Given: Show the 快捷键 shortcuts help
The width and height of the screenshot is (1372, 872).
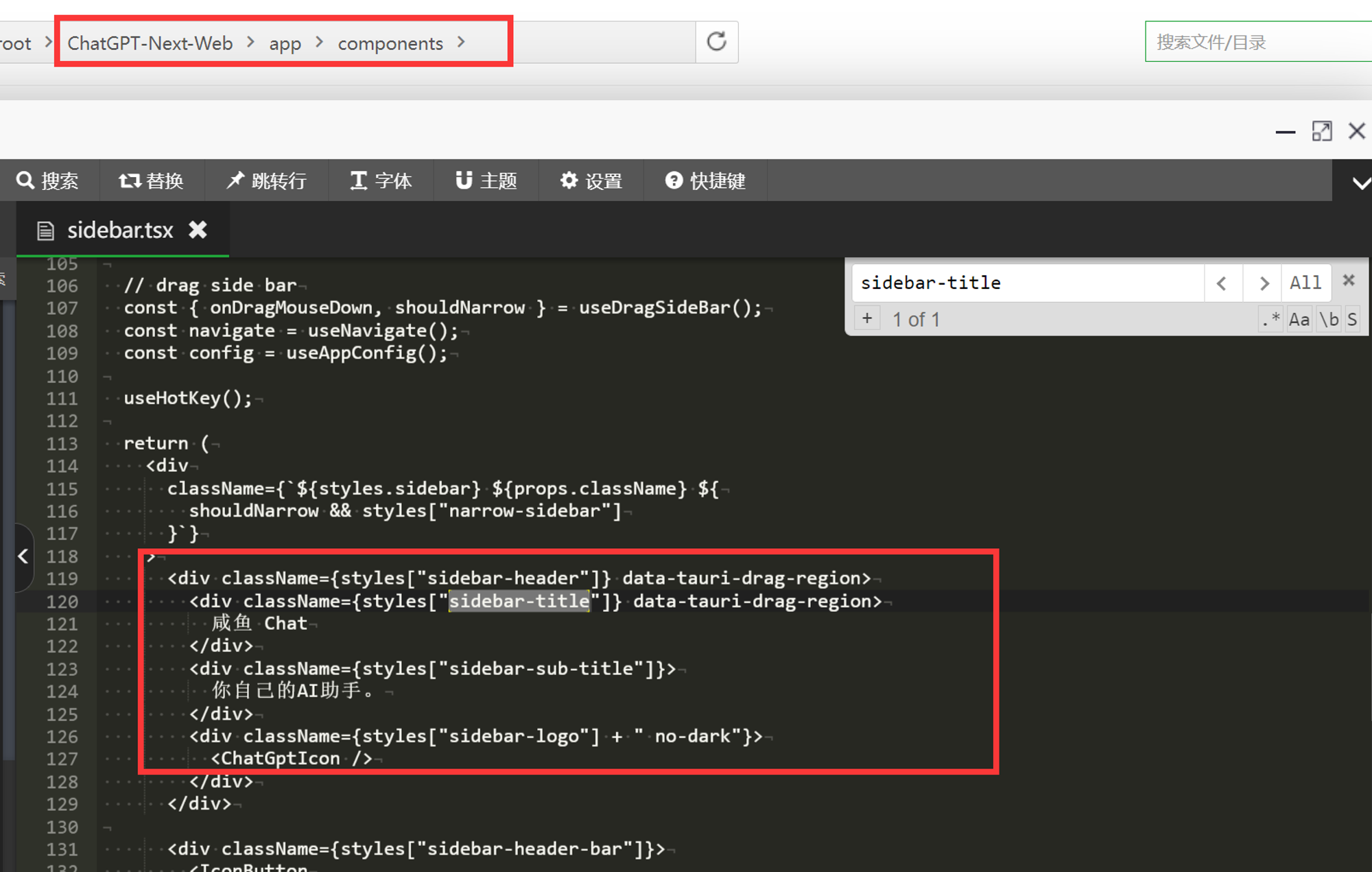Looking at the screenshot, I should 705,180.
